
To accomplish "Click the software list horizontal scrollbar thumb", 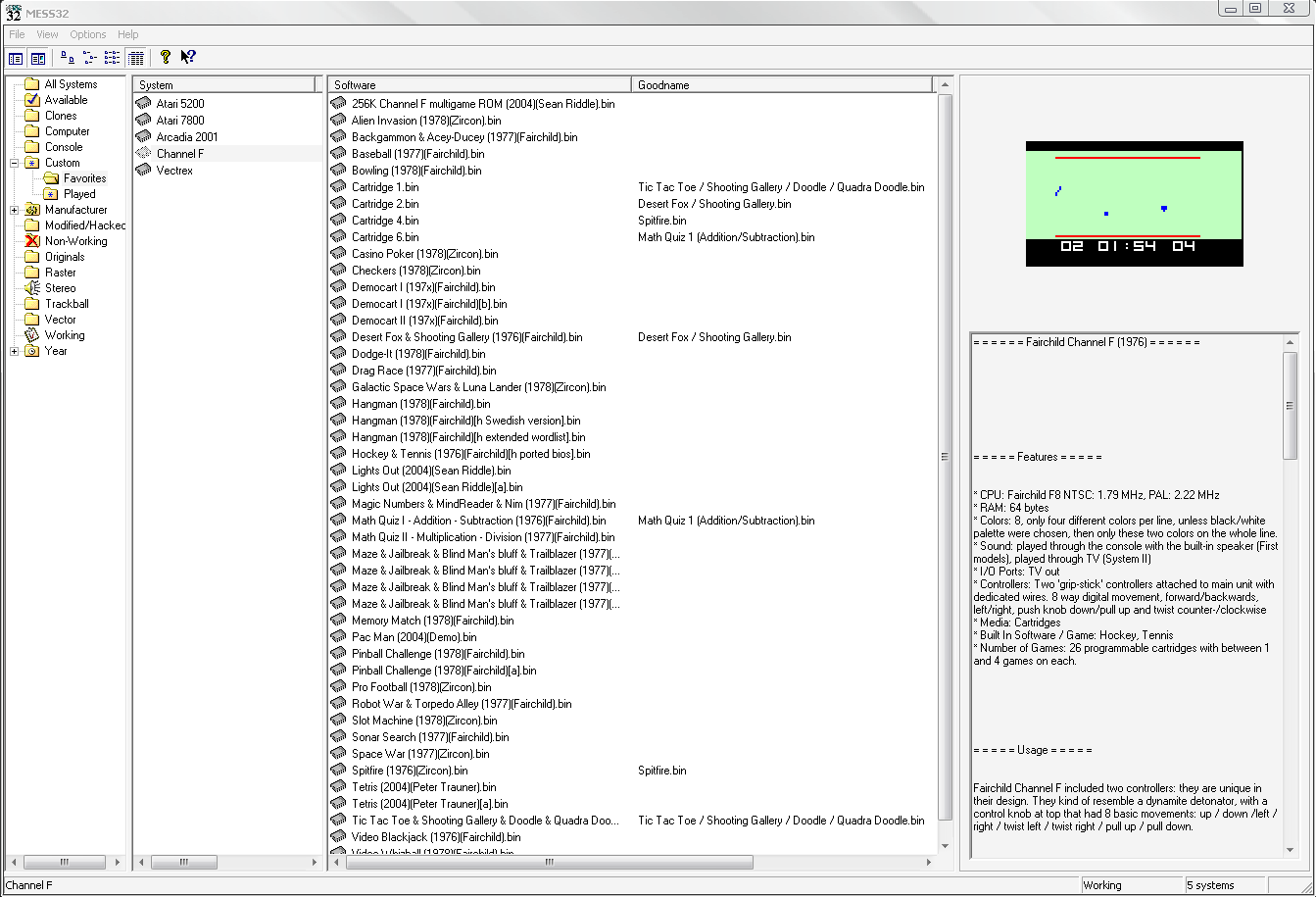I will click(549, 863).
